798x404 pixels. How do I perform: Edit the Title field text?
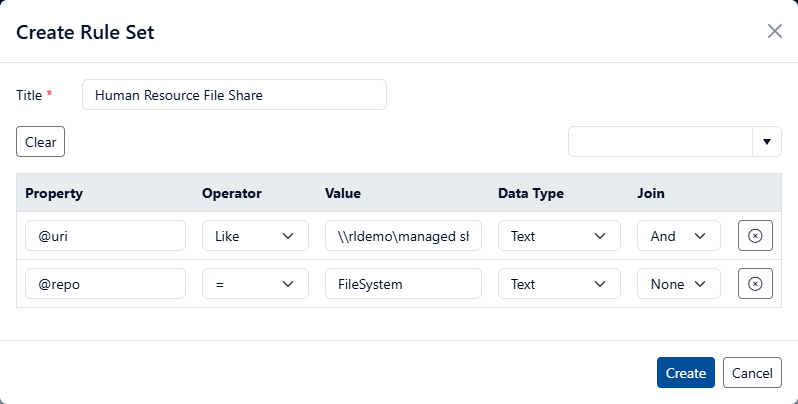tap(234, 95)
